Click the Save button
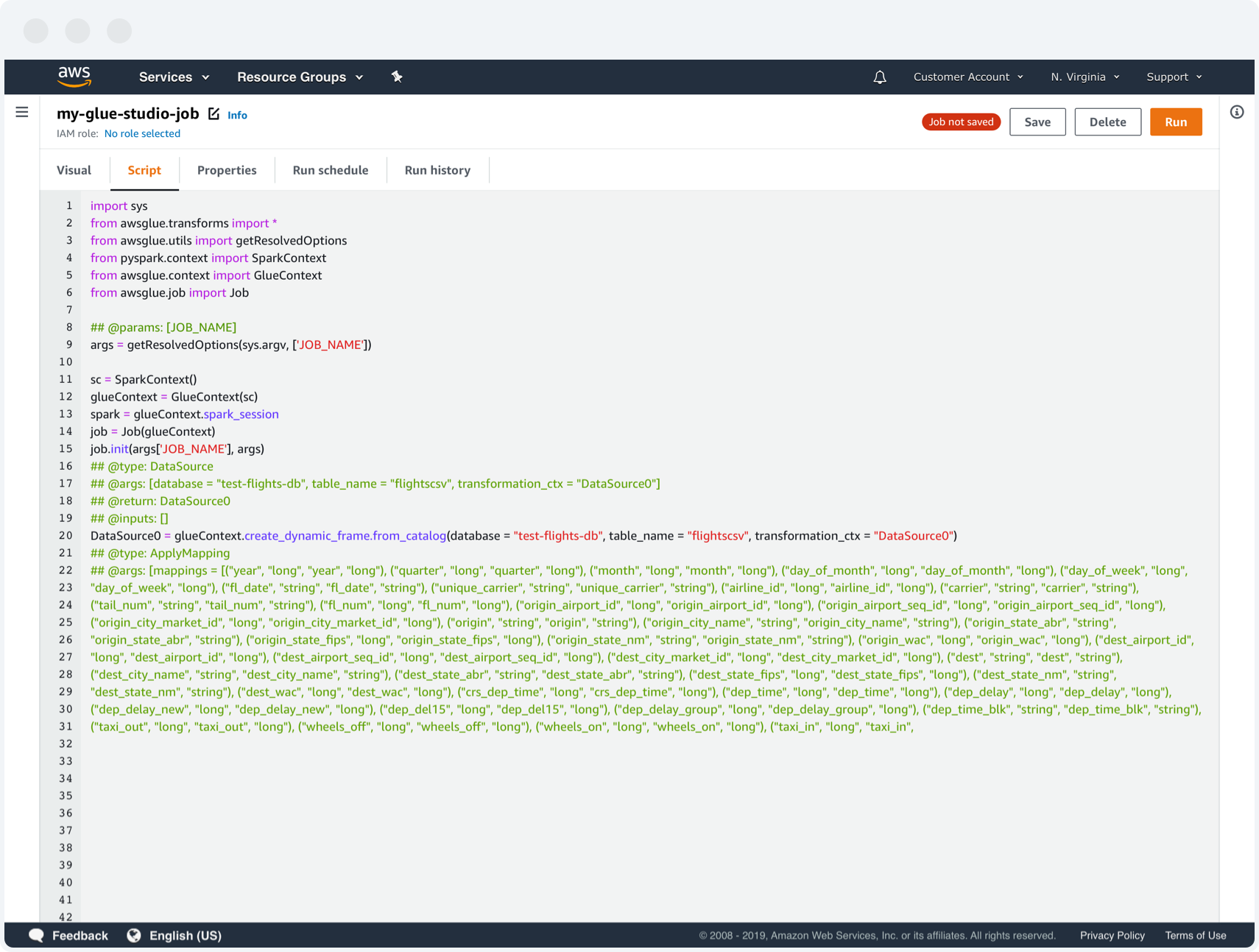 pyautogui.click(x=1037, y=122)
